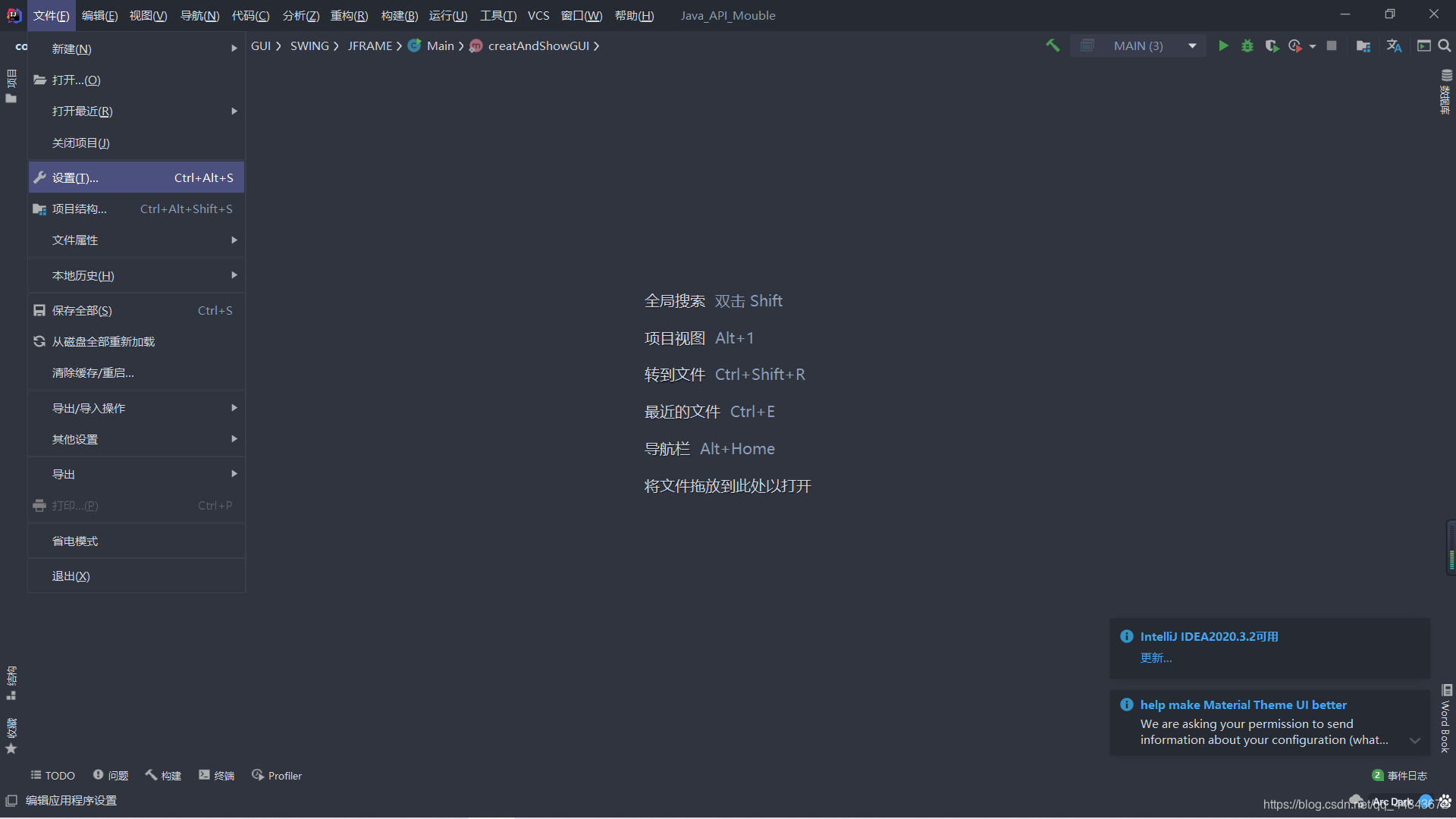Toggle tool window bars icon at bottom-left
1456x819 pixels.
[x=11, y=801]
